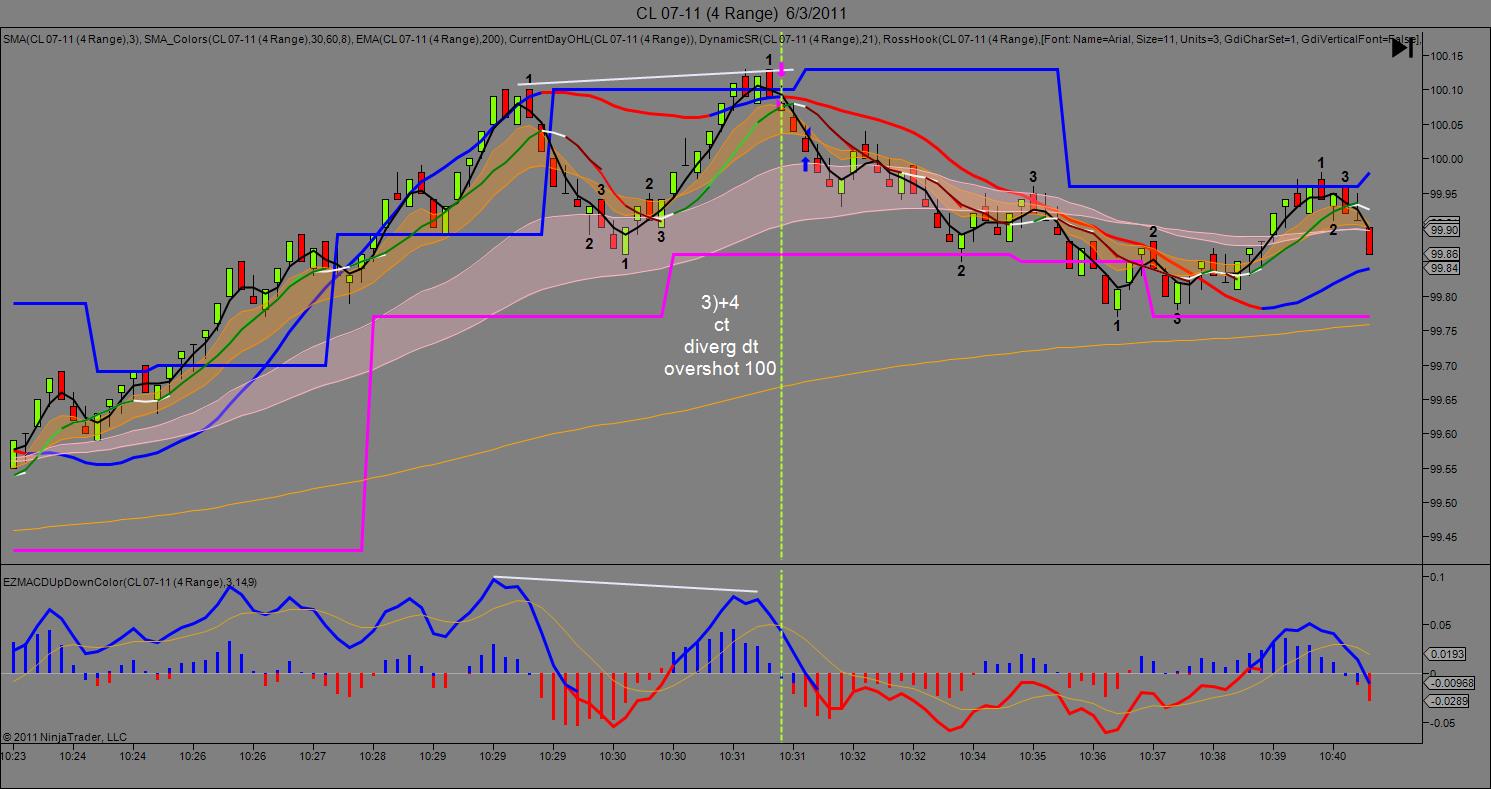
Task: Click the 99.55 price axis label
Action: 1443,470
